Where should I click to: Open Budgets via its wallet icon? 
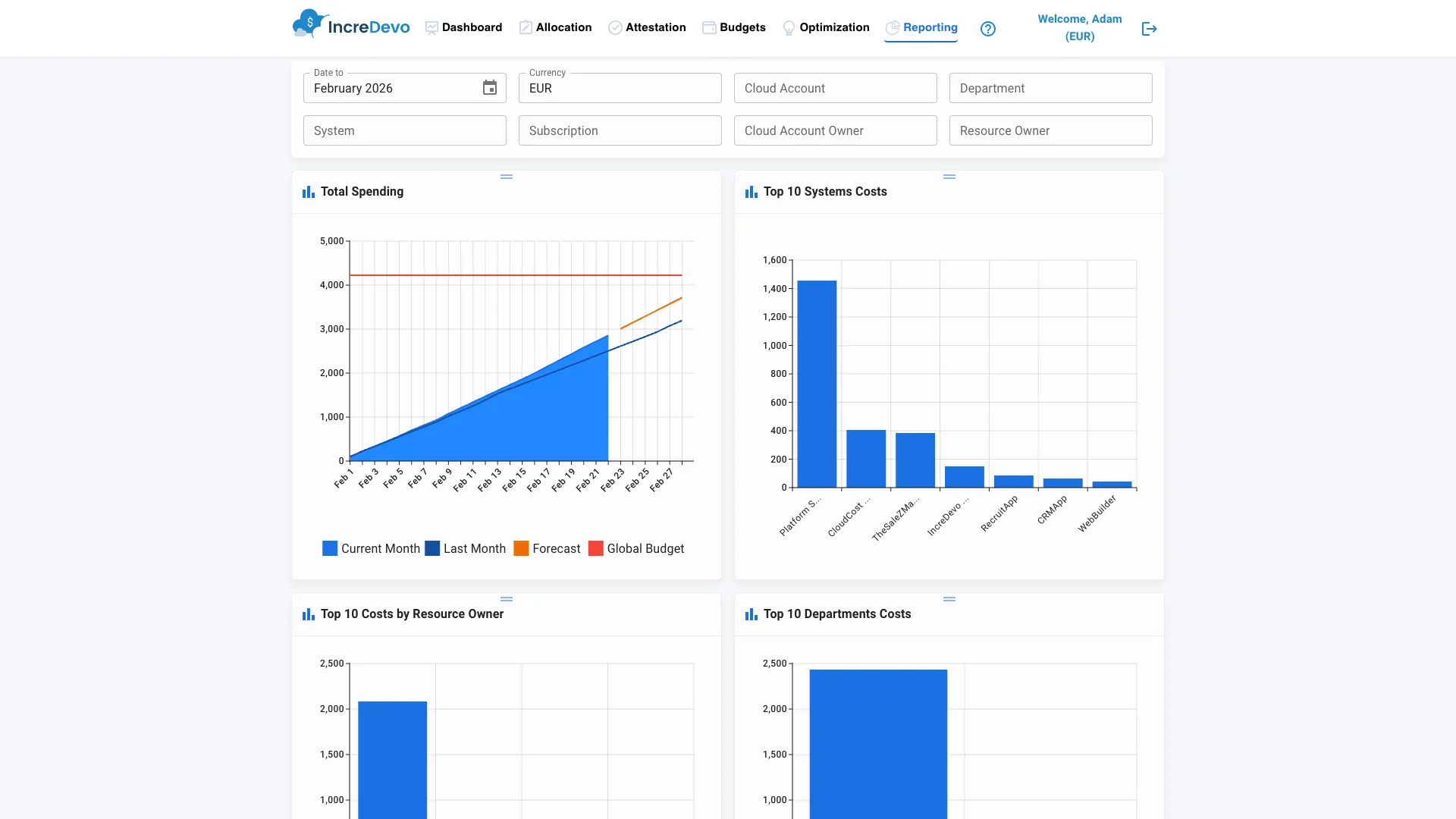(x=709, y=27)
